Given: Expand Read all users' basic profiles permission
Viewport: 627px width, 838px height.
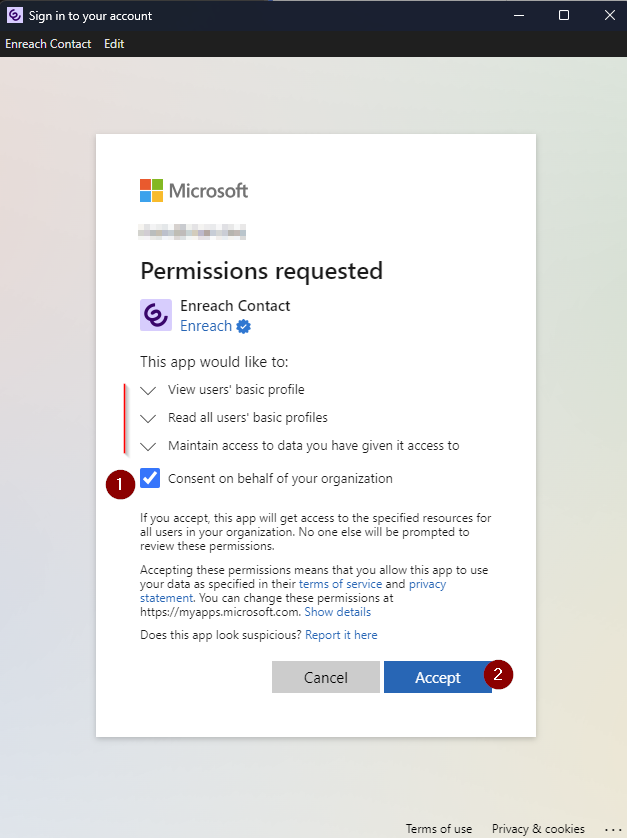Looking at the screenshot, I should click(149, 418).
